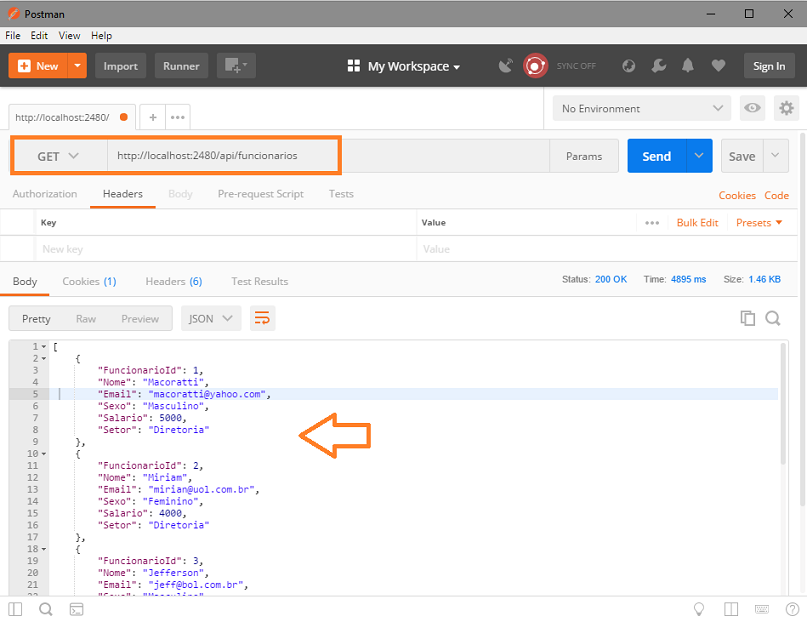
Task: Click the blue Send button
Action: [657, 156]
